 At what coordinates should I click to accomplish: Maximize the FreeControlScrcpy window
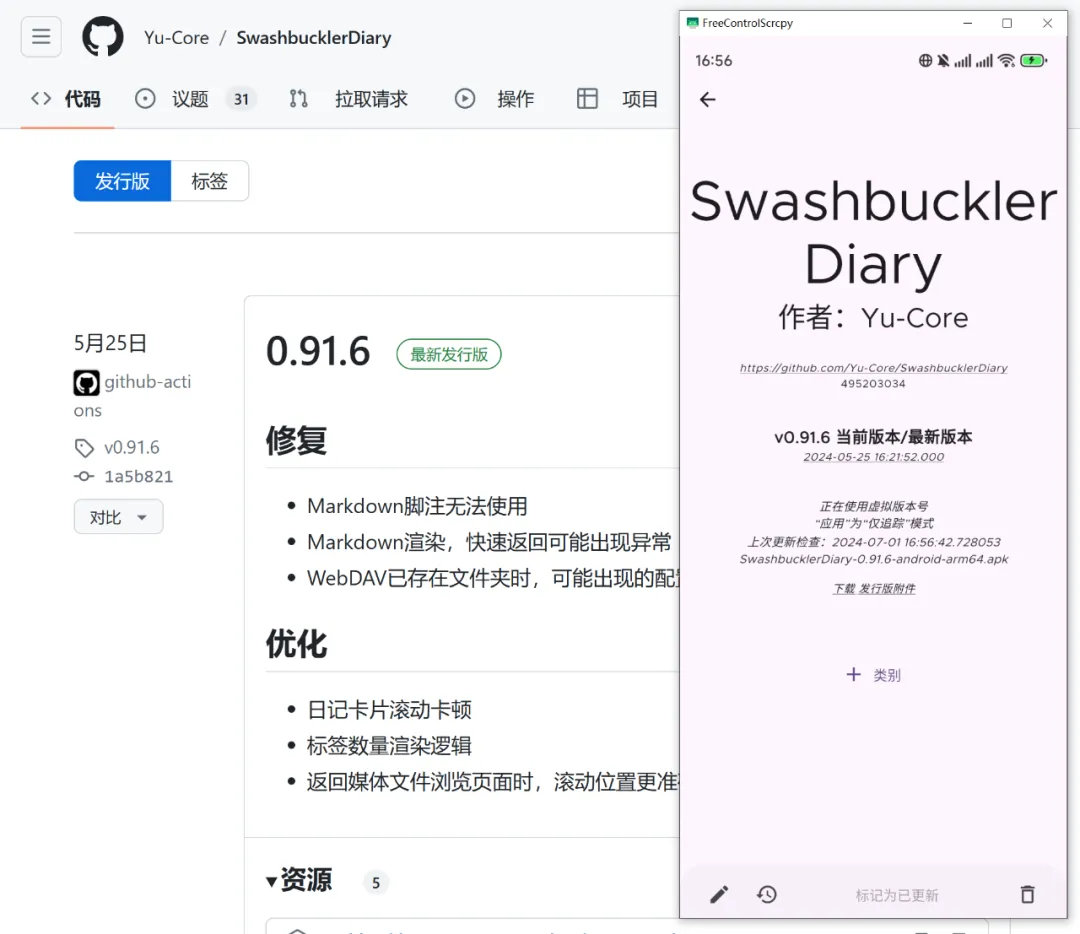tap(1007, 23)
